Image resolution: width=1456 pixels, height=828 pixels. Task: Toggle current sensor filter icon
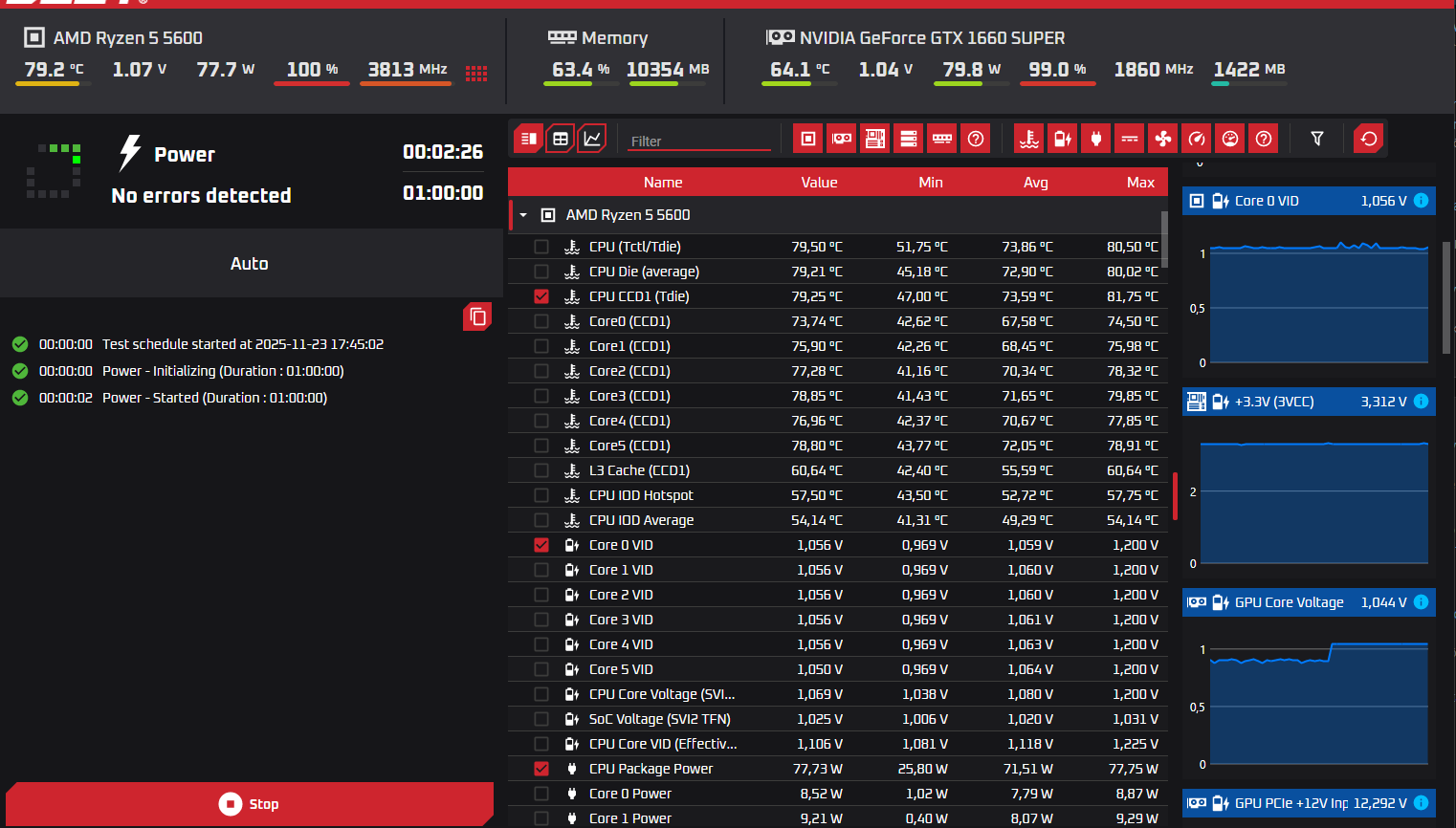tap(1130, 139)
